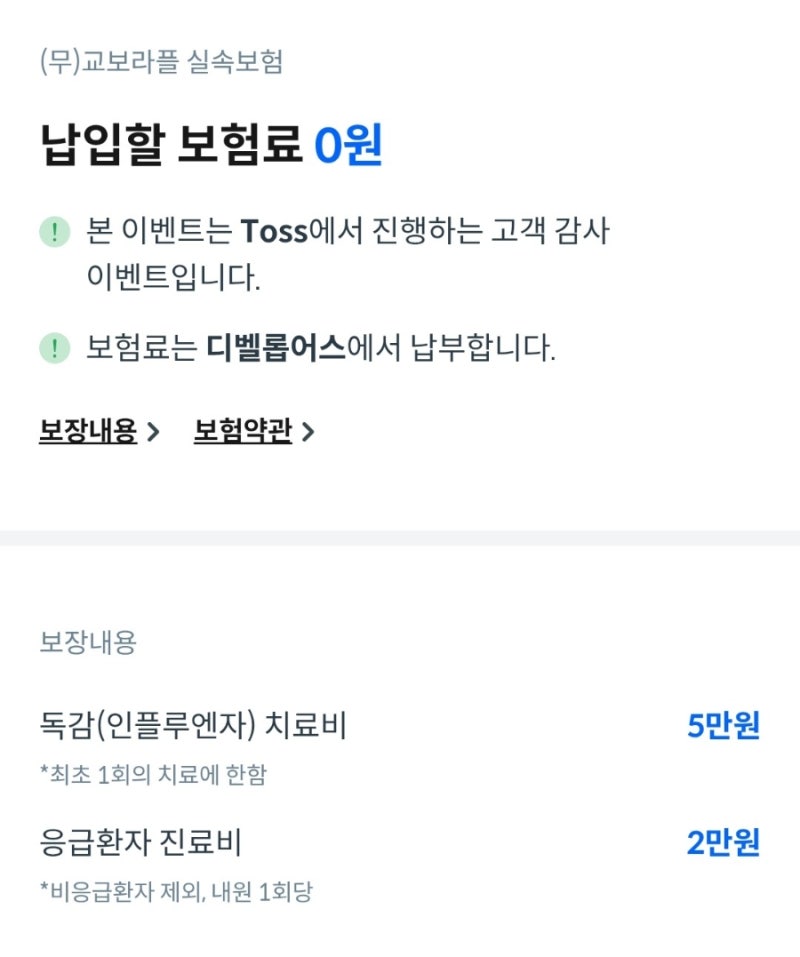Screen dimensions: 800x957
Task: Open the 보험약관 underlined link
Action: (x=243, y=431)
